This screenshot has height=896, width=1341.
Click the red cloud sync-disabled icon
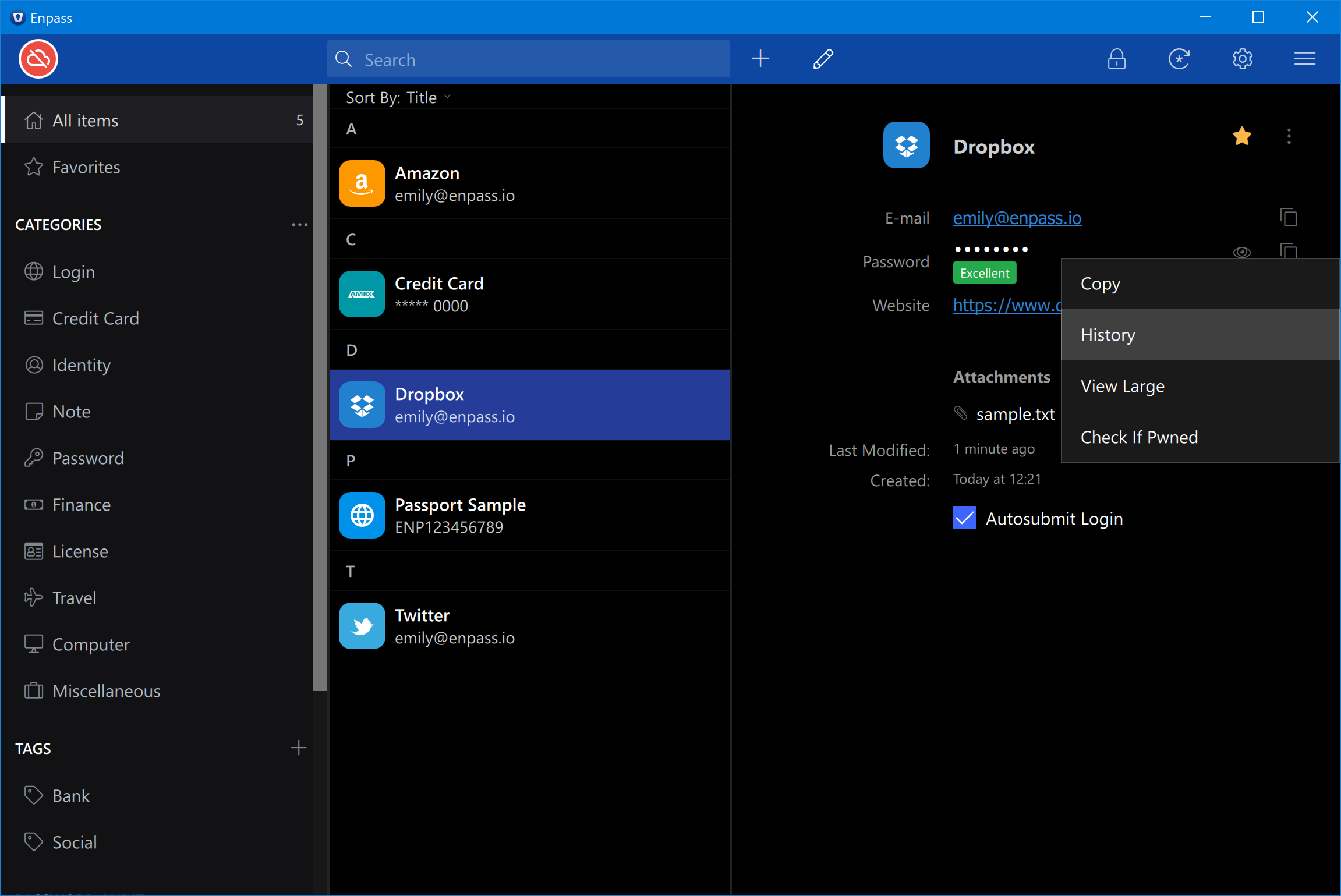pyautogui.click(x=38, y=59)
